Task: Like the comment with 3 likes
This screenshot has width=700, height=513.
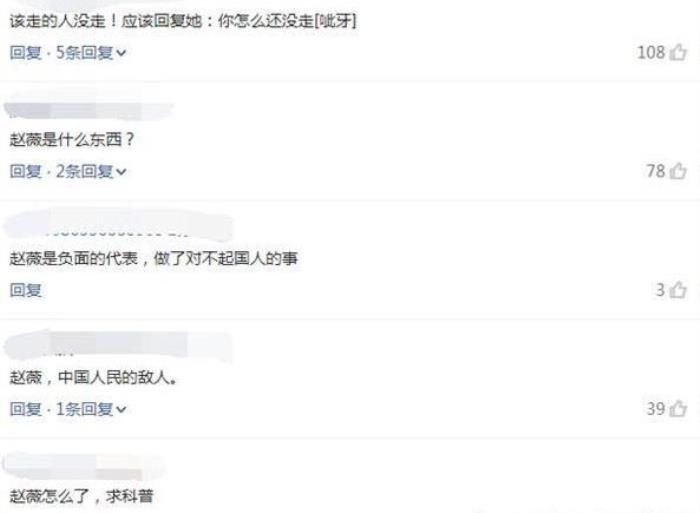Action: coord(678,290)
